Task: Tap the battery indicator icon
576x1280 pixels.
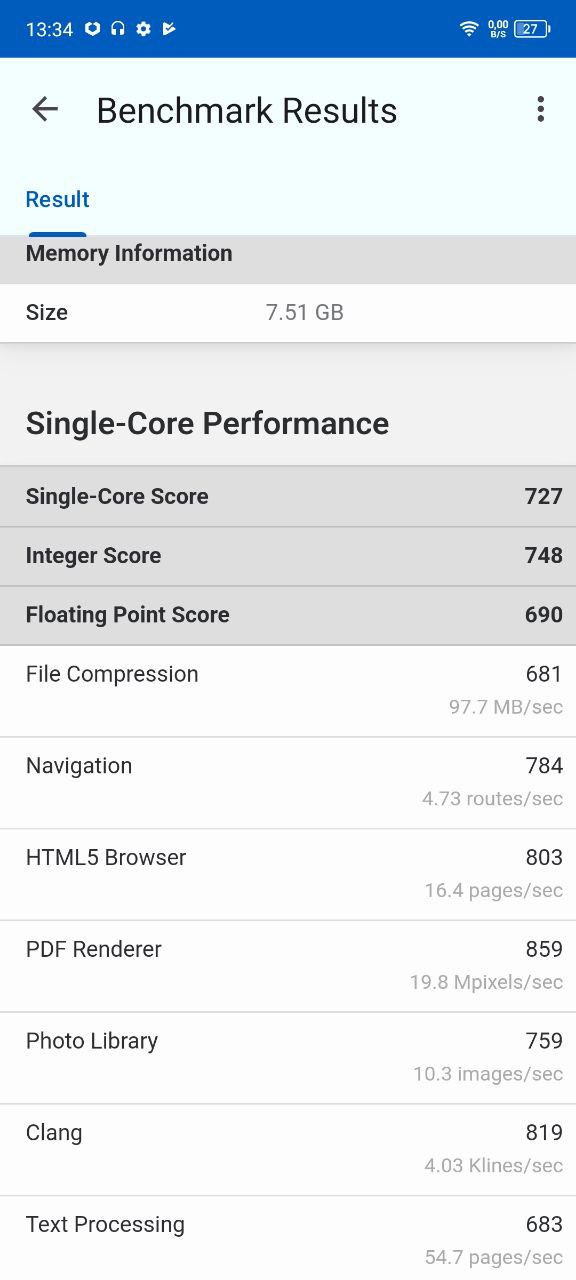Action: pos(532,29)
